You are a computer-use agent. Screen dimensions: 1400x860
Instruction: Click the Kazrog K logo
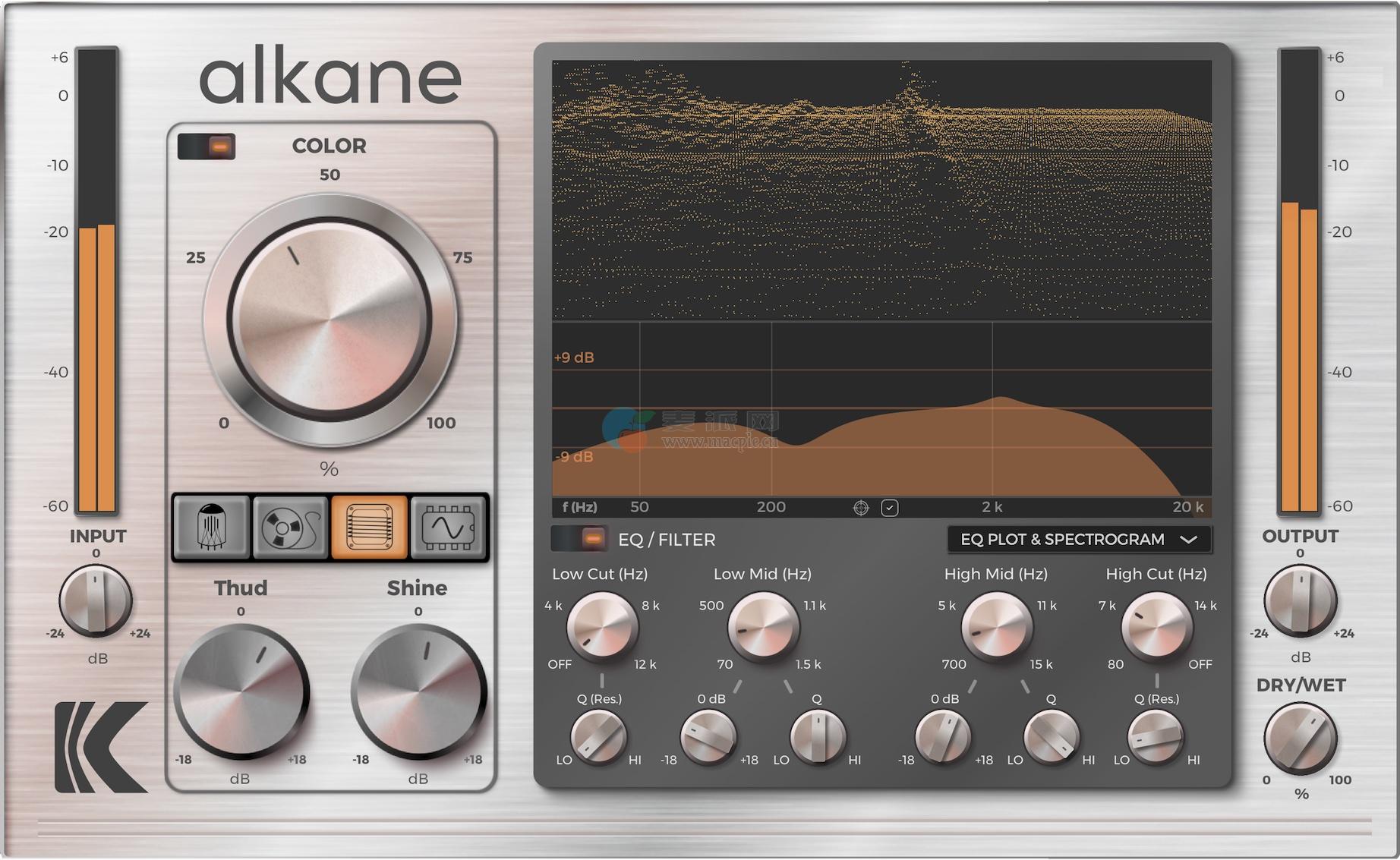(x=101, y=747)
